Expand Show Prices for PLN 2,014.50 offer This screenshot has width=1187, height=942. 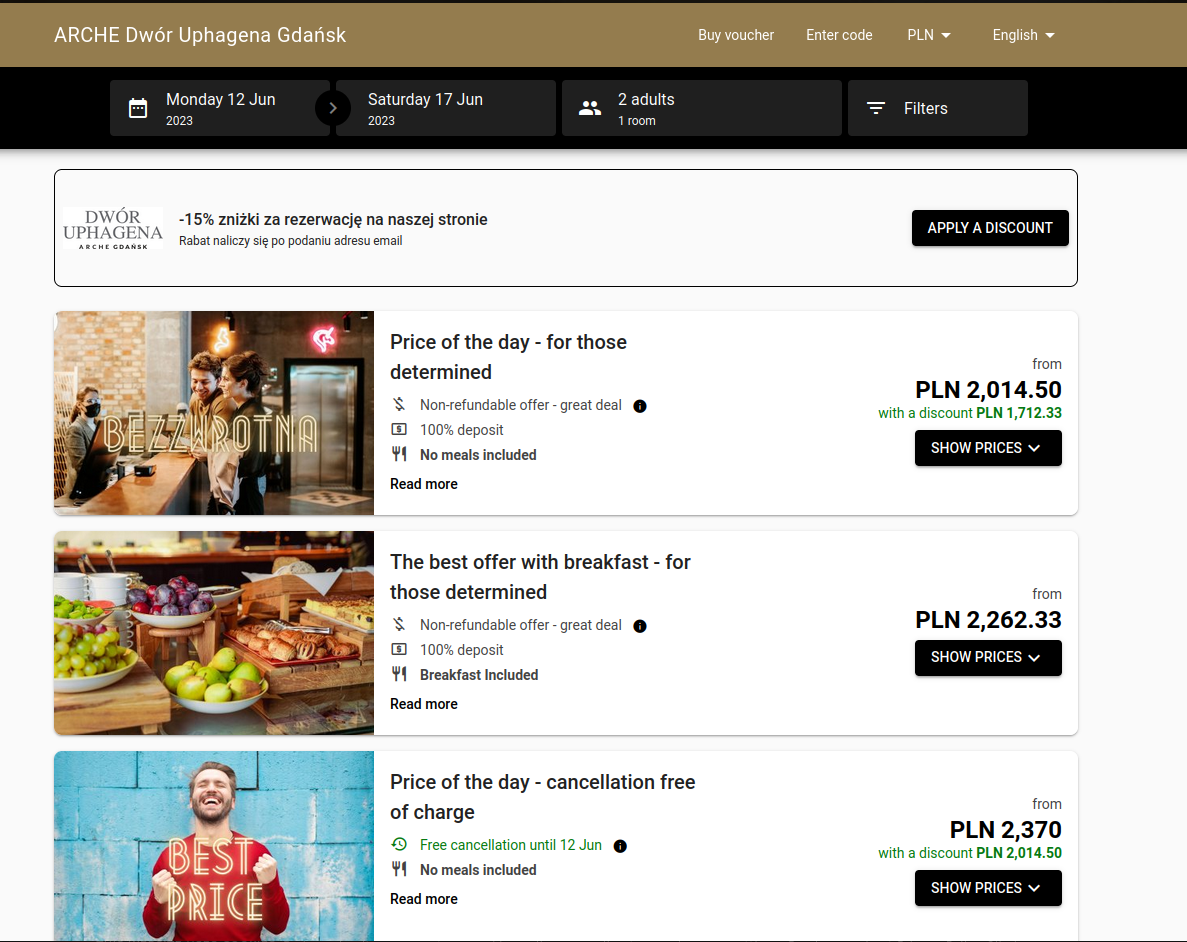[x=988, y=448]
